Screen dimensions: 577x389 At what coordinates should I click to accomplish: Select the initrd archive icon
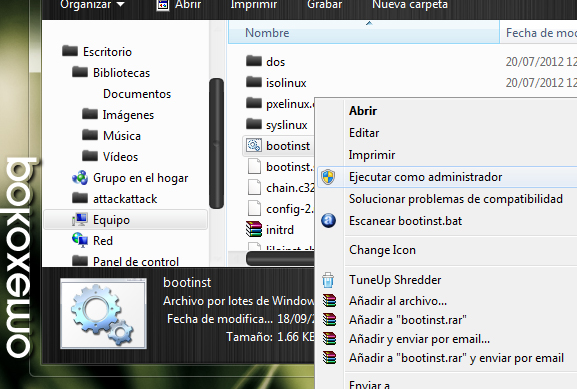click(254, 229)
